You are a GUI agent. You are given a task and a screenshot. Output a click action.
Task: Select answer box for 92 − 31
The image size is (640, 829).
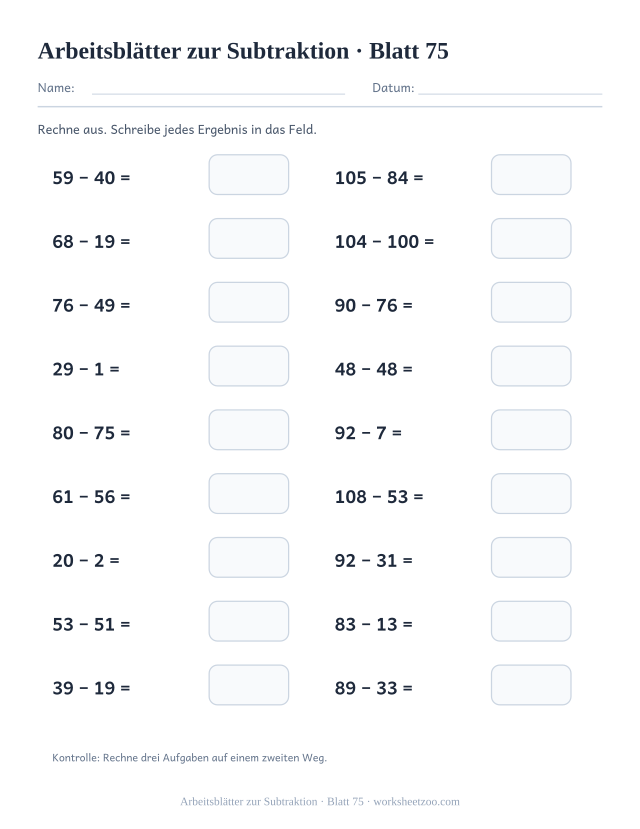pyautogui.click(x=531, y=558)
